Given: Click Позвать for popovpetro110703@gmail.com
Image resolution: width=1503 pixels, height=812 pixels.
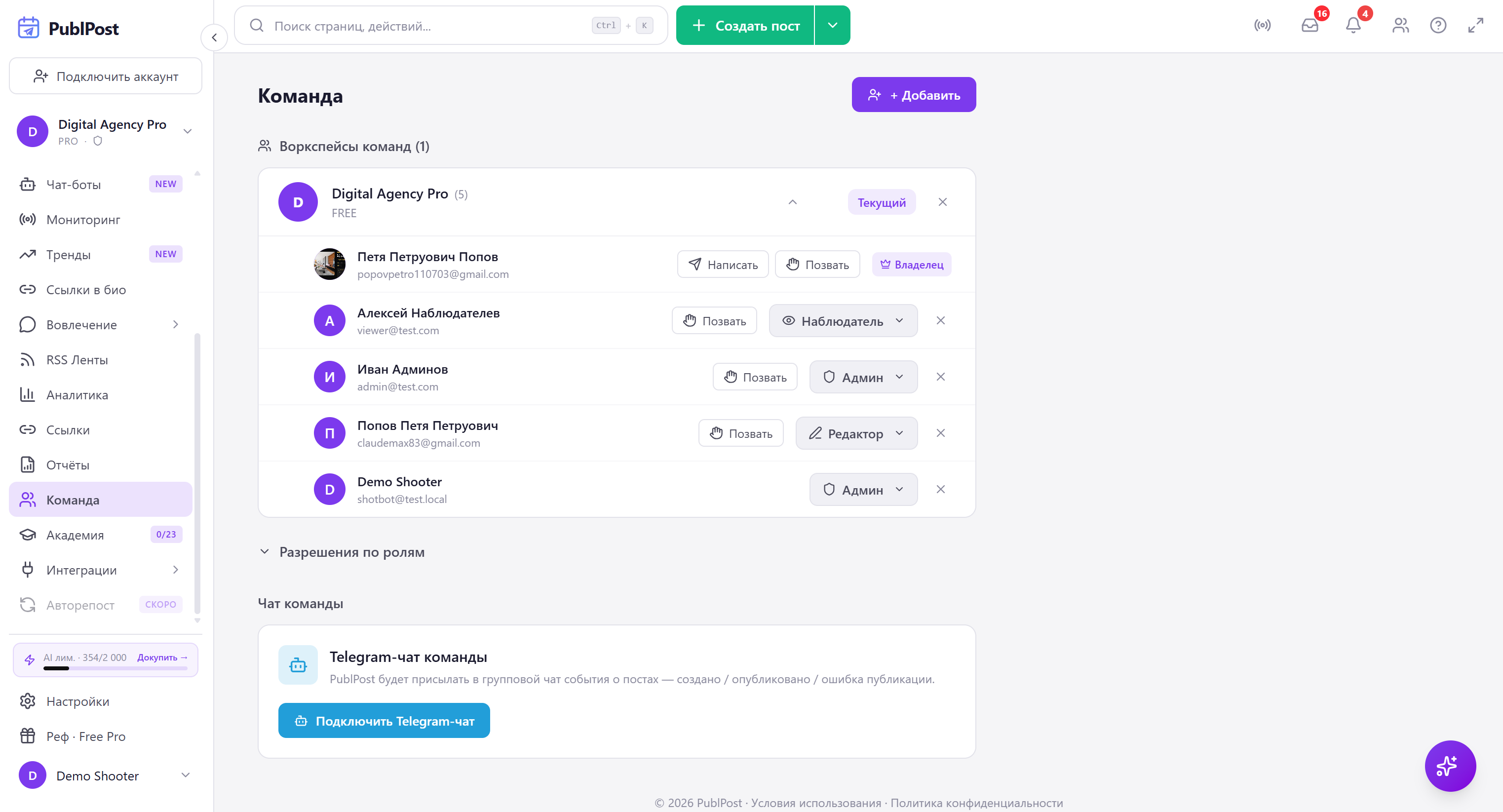Looking at the screenshot, I should click(x=817, y=264).
